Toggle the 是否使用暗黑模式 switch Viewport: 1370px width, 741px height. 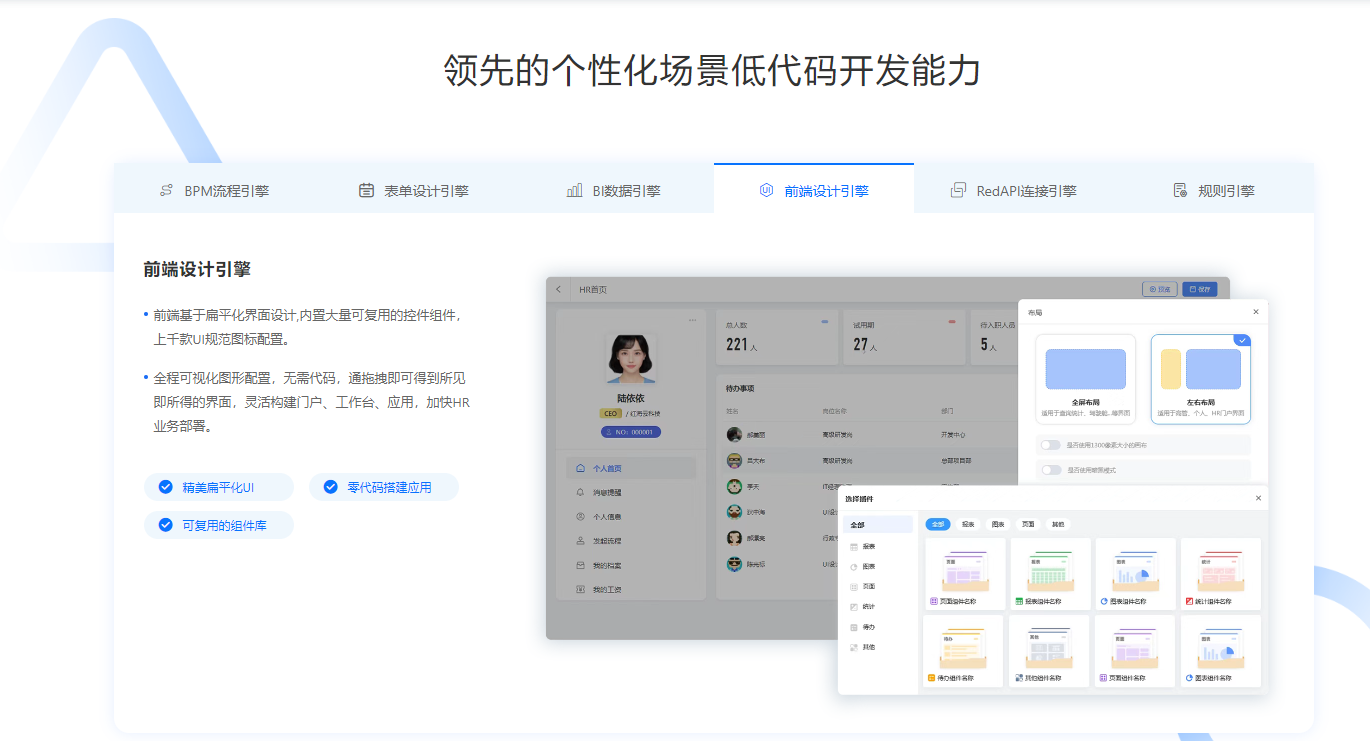tap(1050, 469)
